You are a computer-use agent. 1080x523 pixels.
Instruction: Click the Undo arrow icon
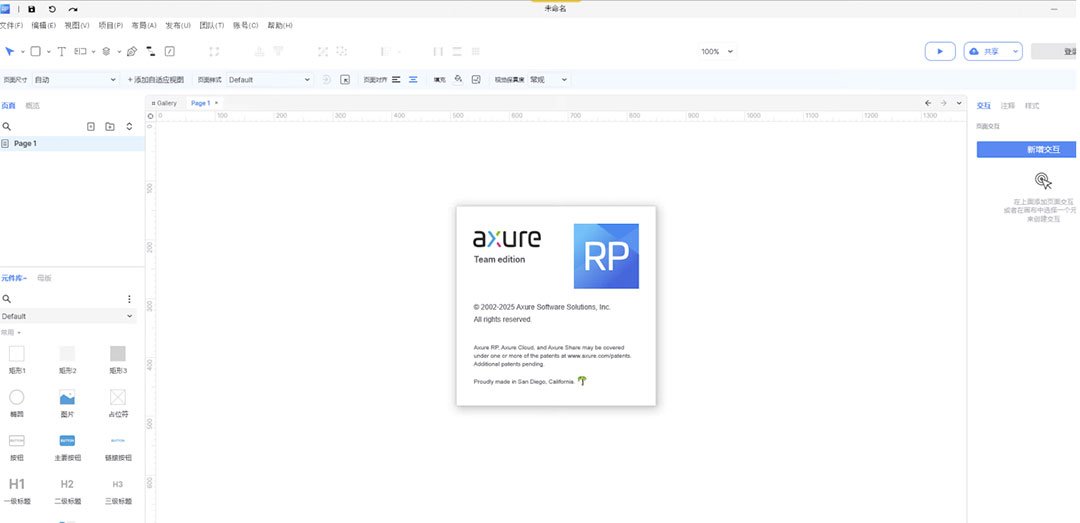52,9
